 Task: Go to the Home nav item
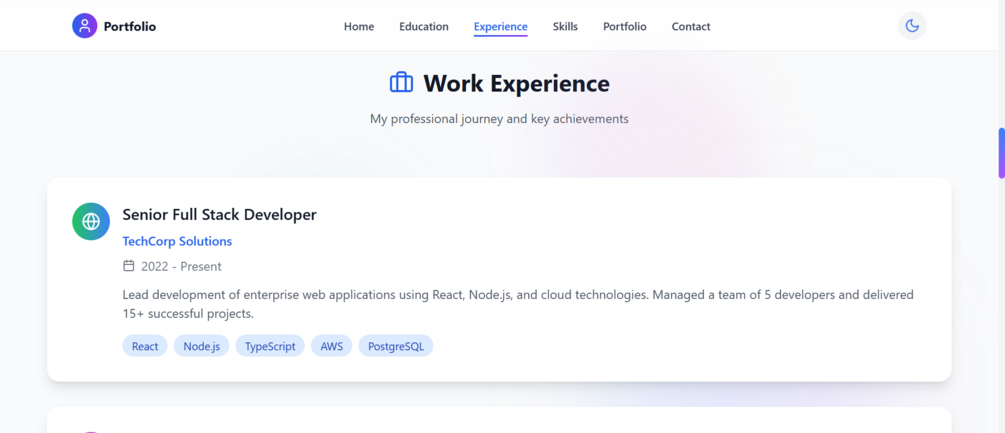coord(359,26)
